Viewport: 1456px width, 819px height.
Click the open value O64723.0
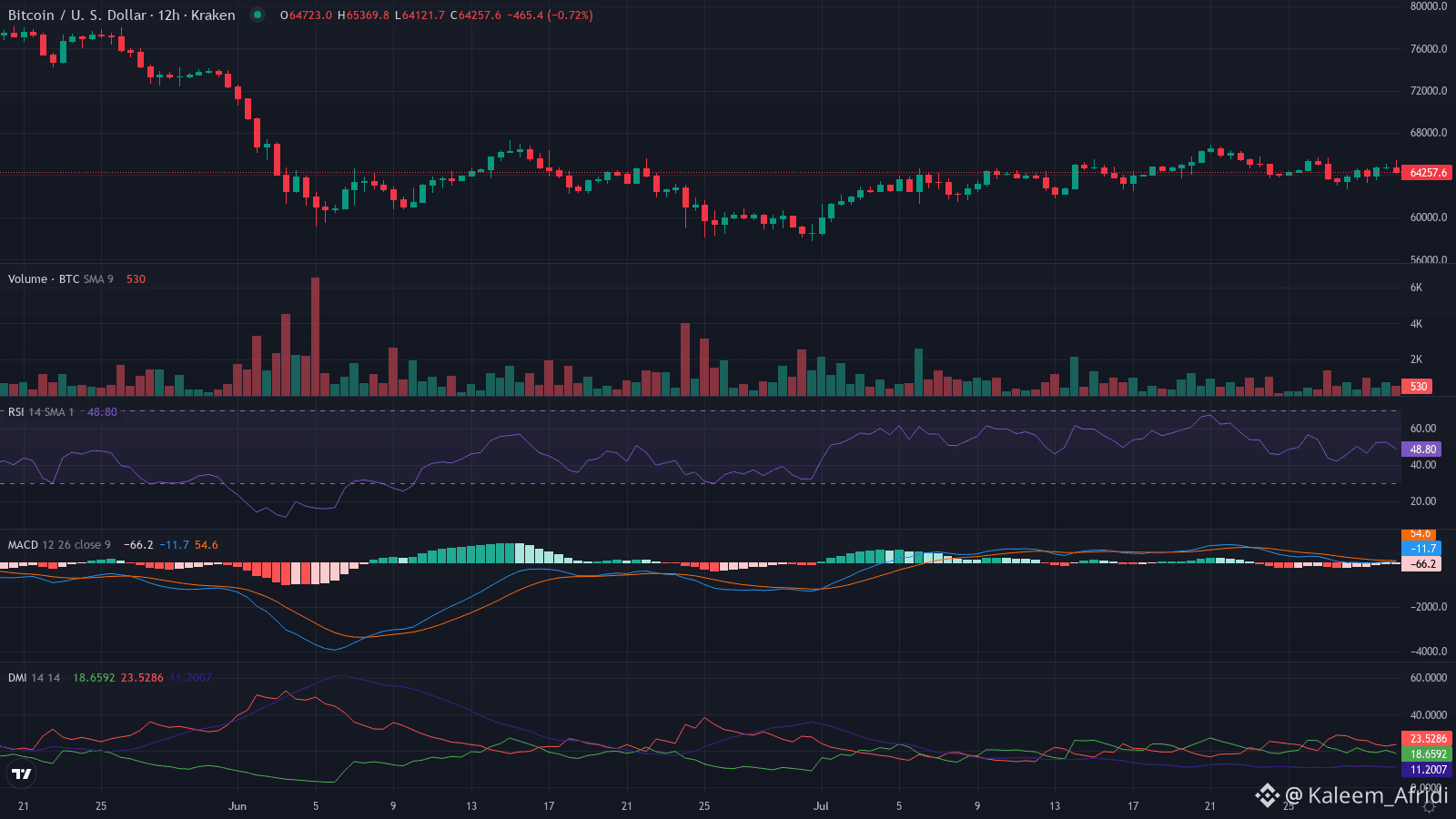[x=306, y=15]
